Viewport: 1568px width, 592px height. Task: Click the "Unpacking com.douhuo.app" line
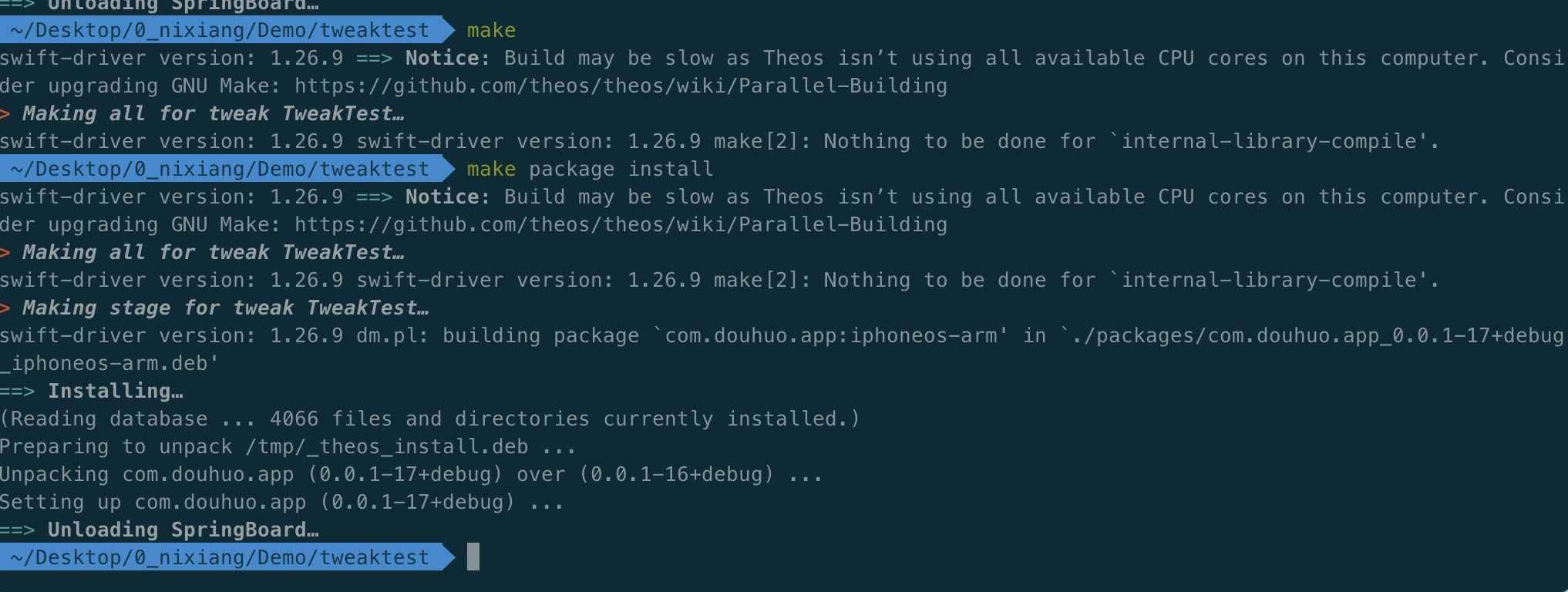(x=411, y=474)
